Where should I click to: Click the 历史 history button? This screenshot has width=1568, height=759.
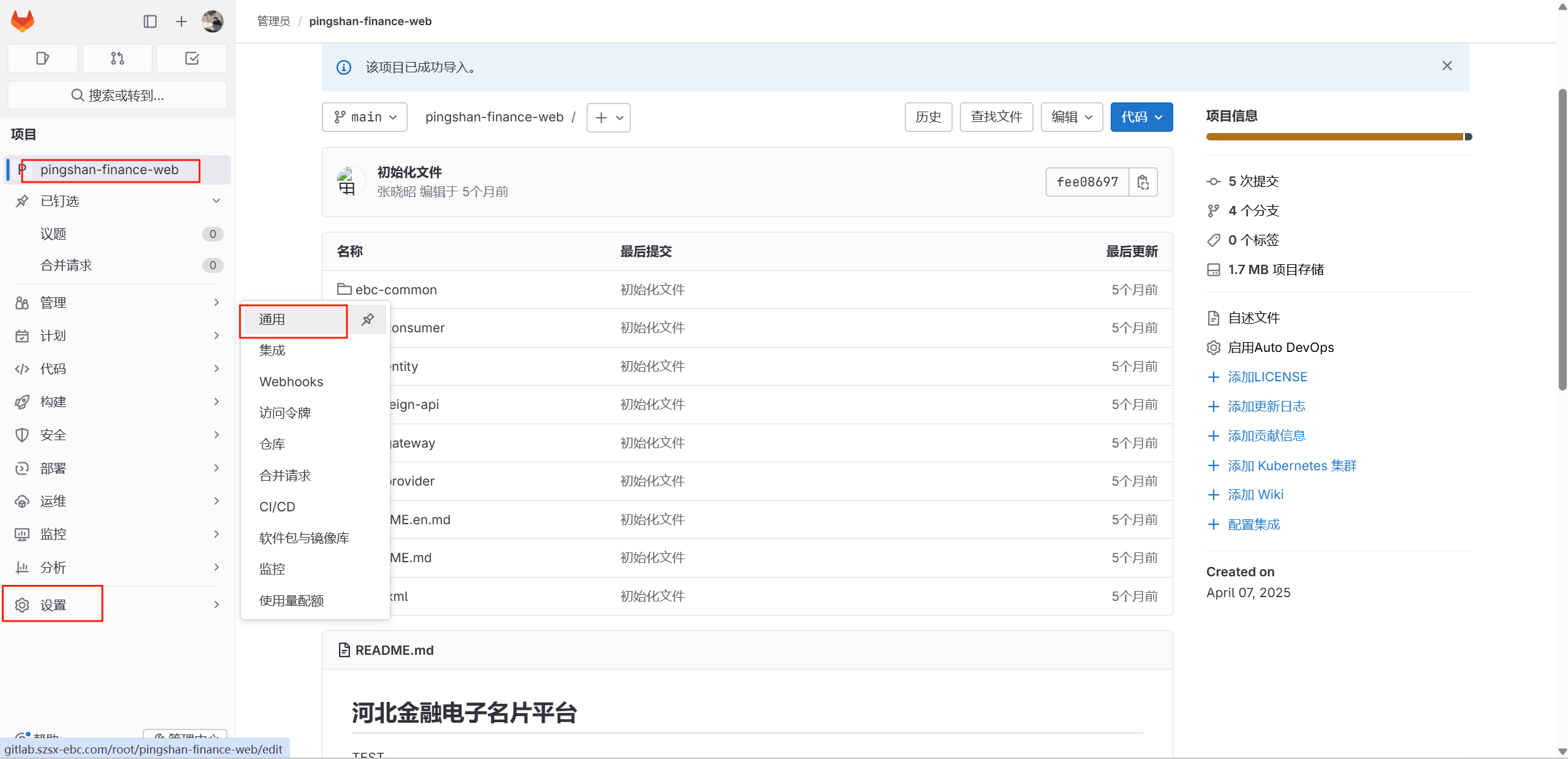927,117
